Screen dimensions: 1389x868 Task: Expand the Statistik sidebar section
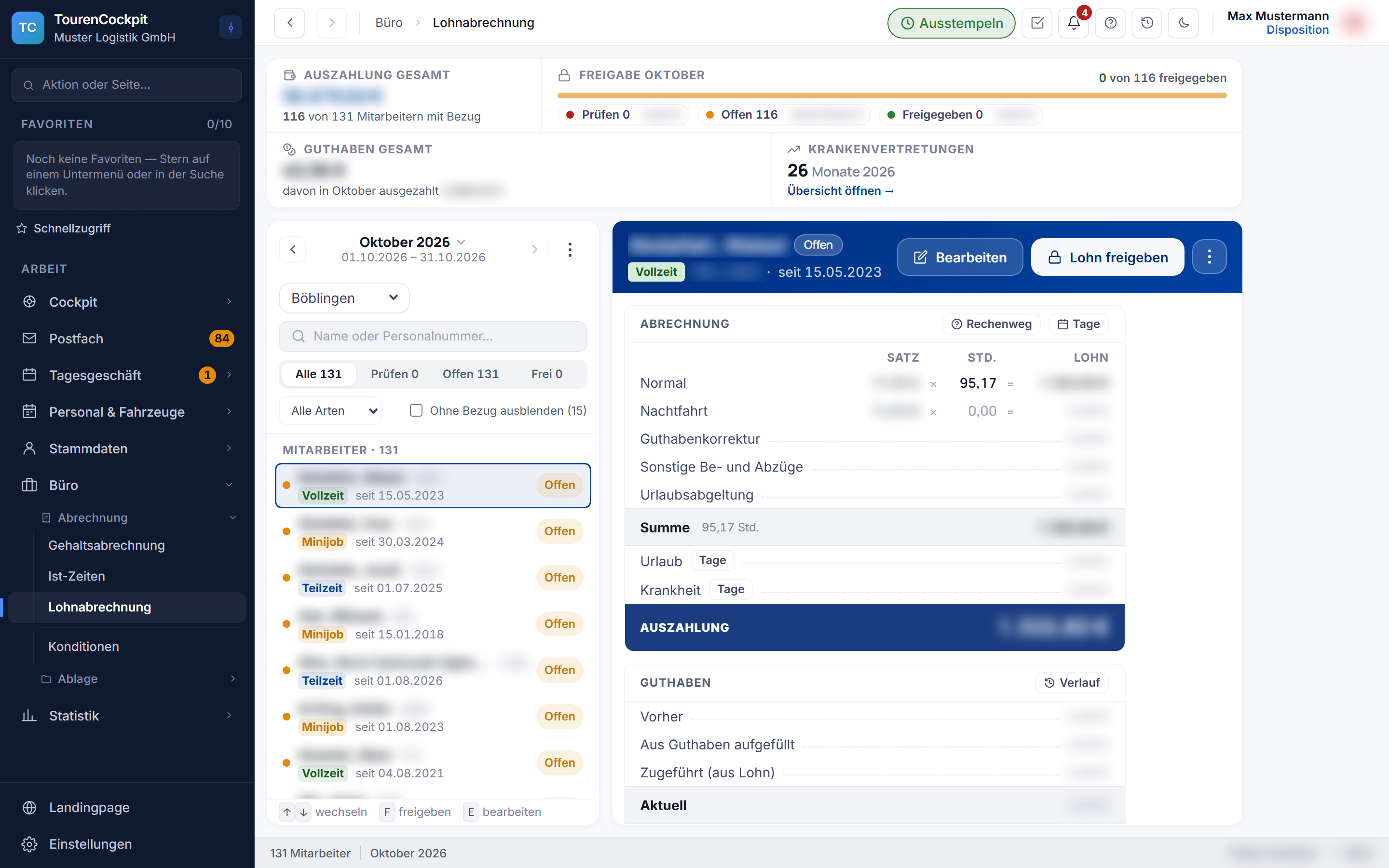point(127,715)
